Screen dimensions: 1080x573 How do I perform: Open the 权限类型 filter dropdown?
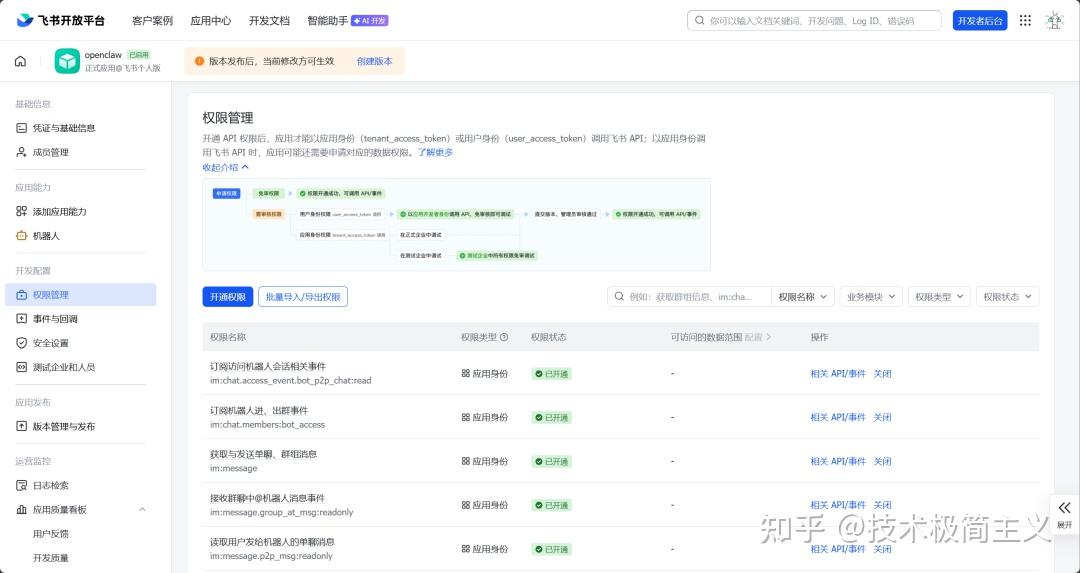[939, 297]
